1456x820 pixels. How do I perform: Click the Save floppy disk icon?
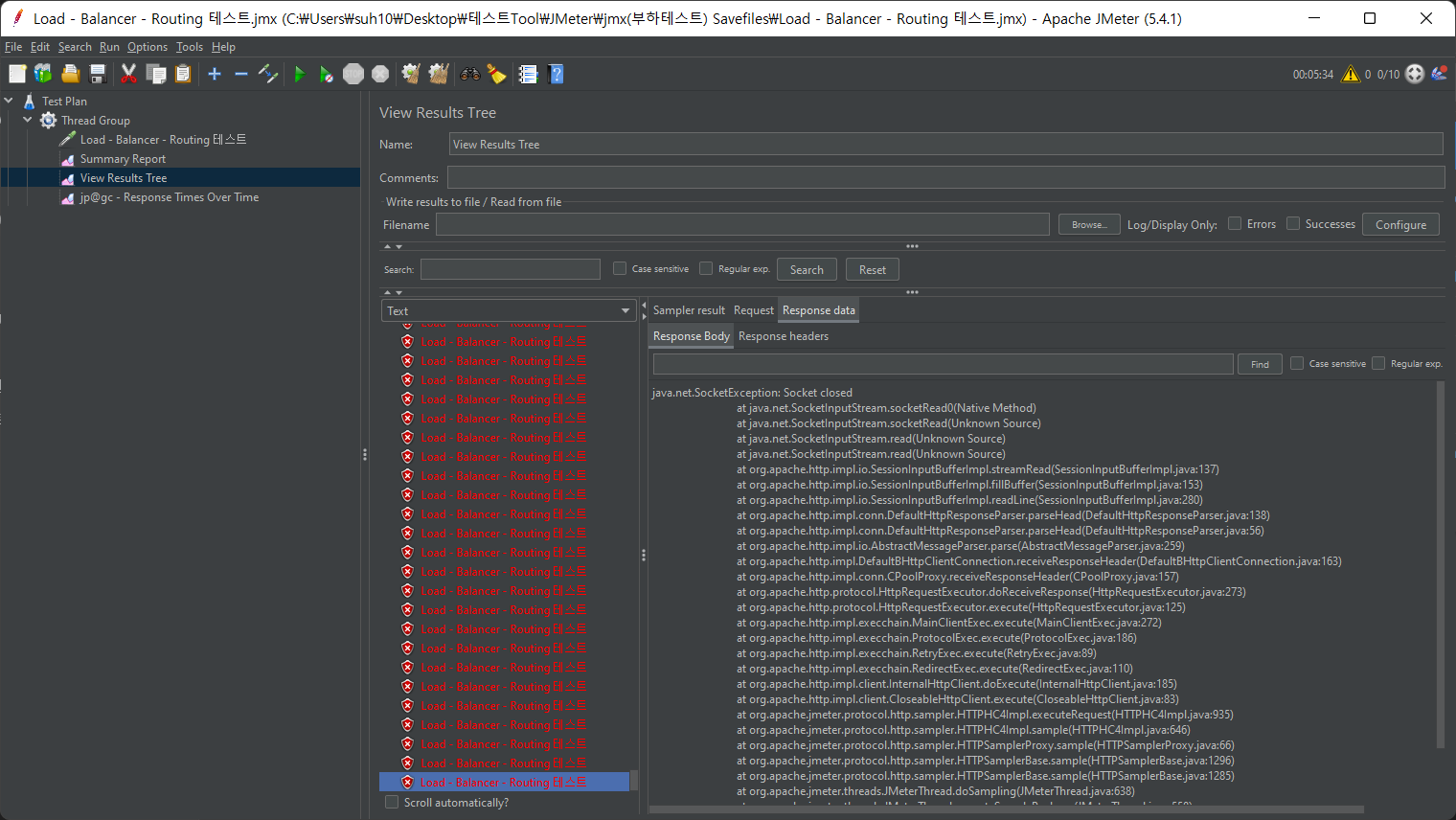(98, 75)
